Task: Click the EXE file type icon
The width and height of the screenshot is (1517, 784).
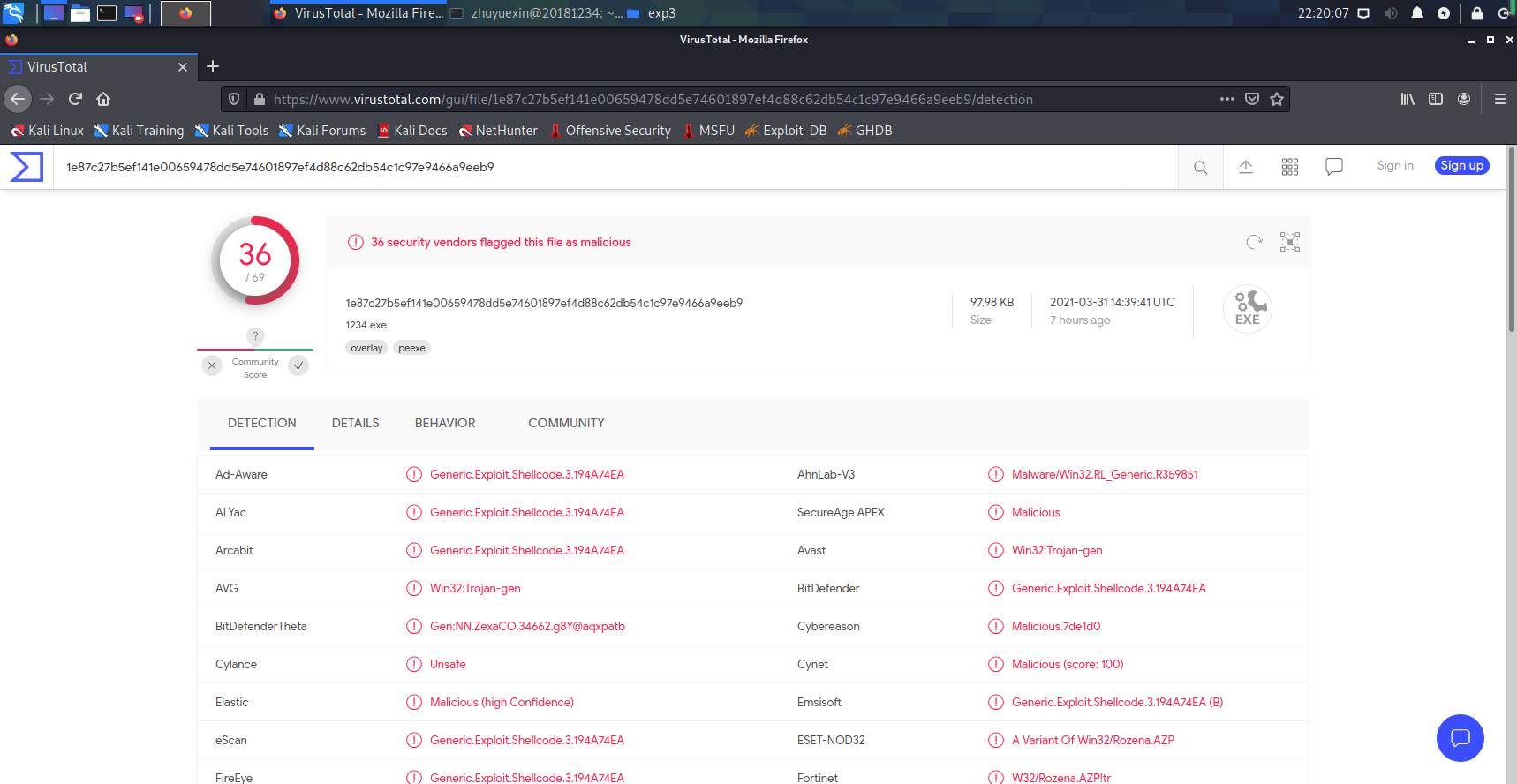Action: point(1247,309)
